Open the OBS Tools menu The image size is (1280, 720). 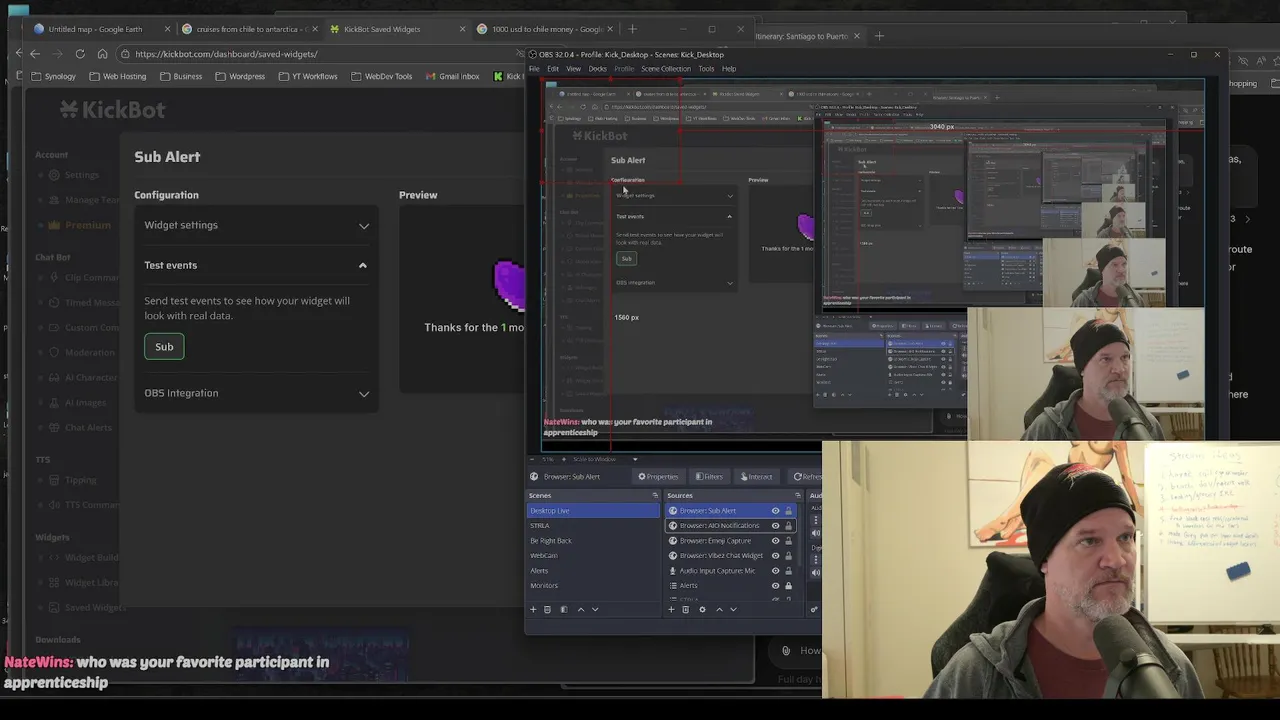(706, 69)
